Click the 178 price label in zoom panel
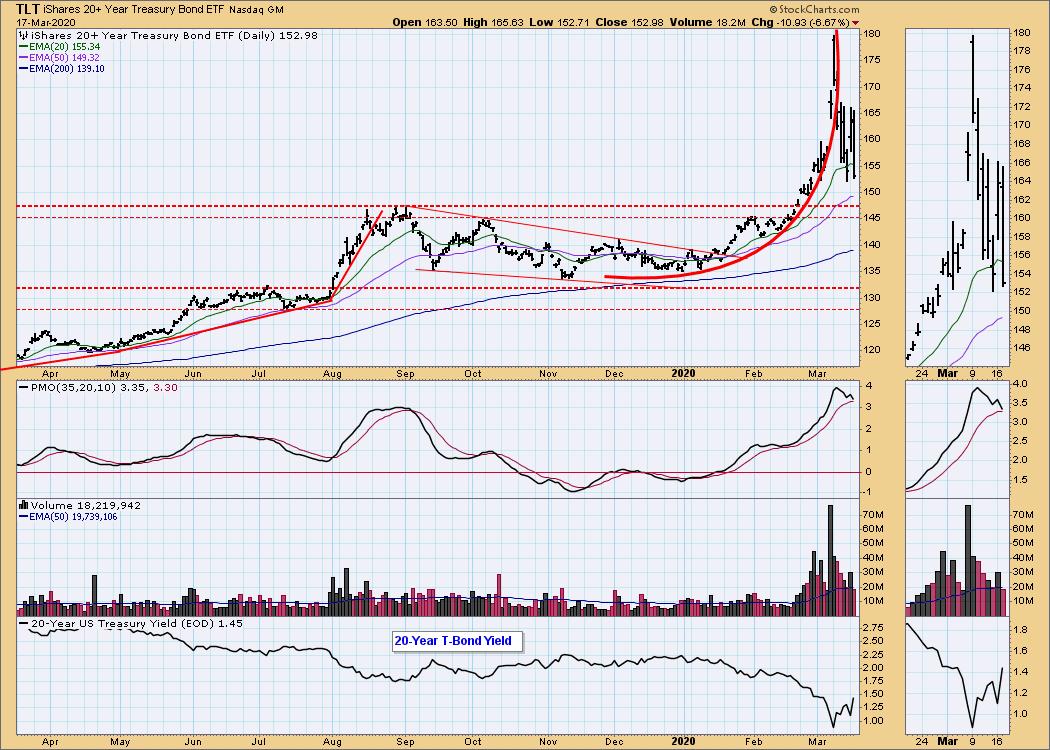 point(1022,51)
